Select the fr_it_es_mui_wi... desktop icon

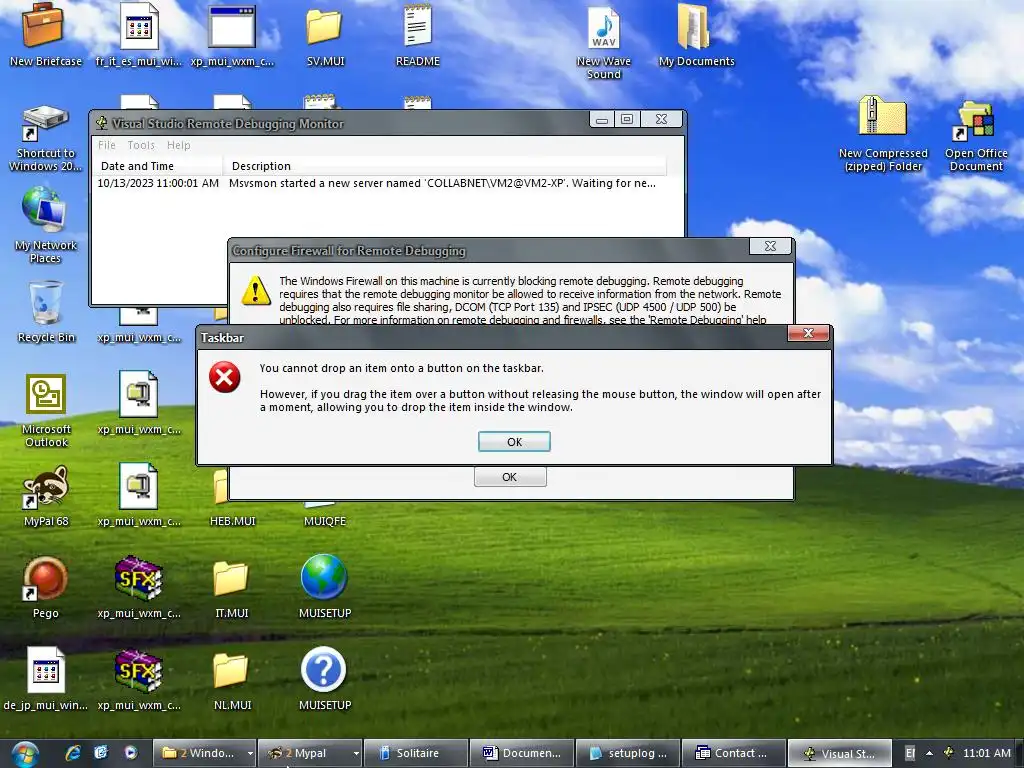point(138,36)
